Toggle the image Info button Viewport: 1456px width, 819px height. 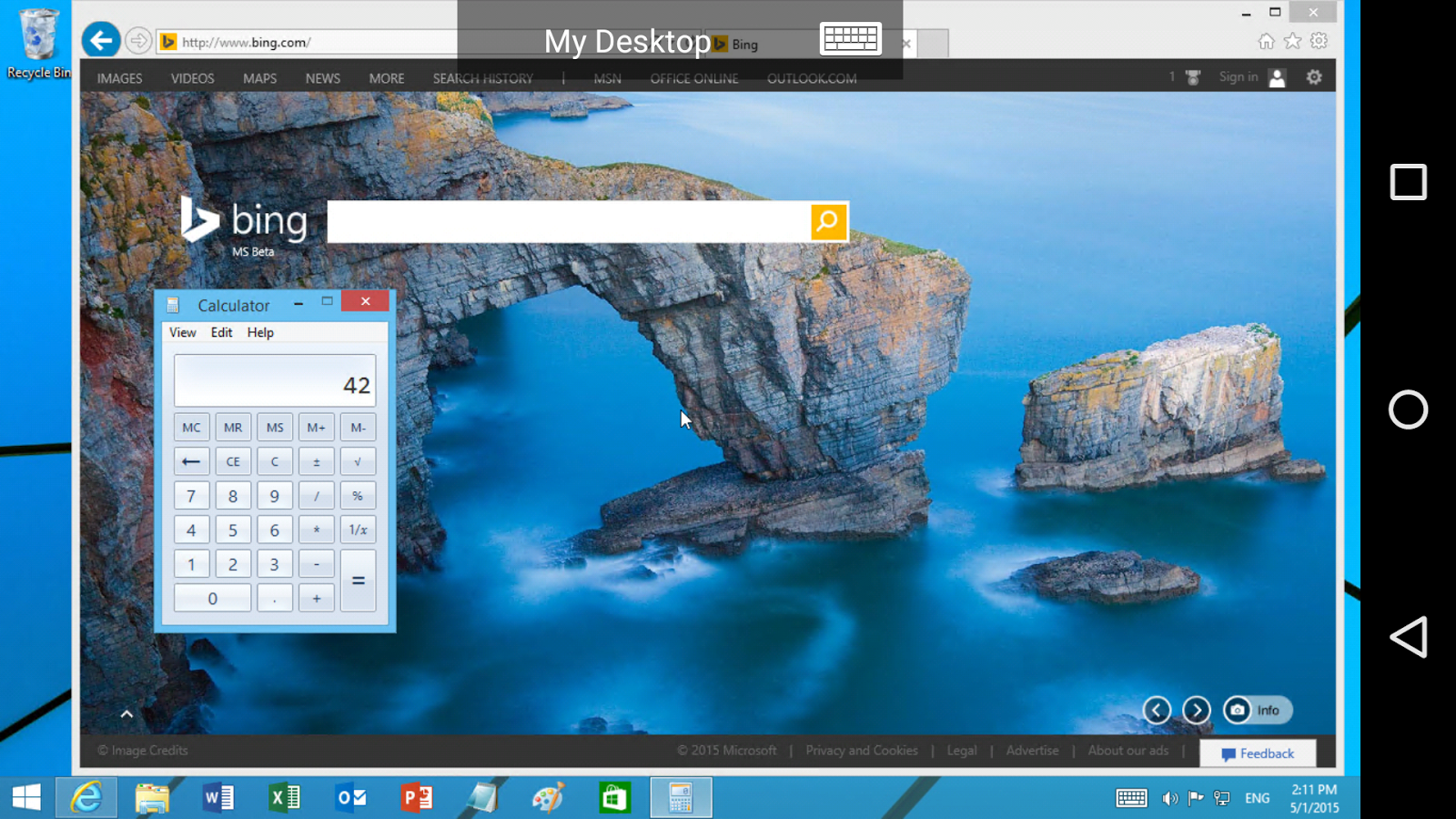(1257, 710)
